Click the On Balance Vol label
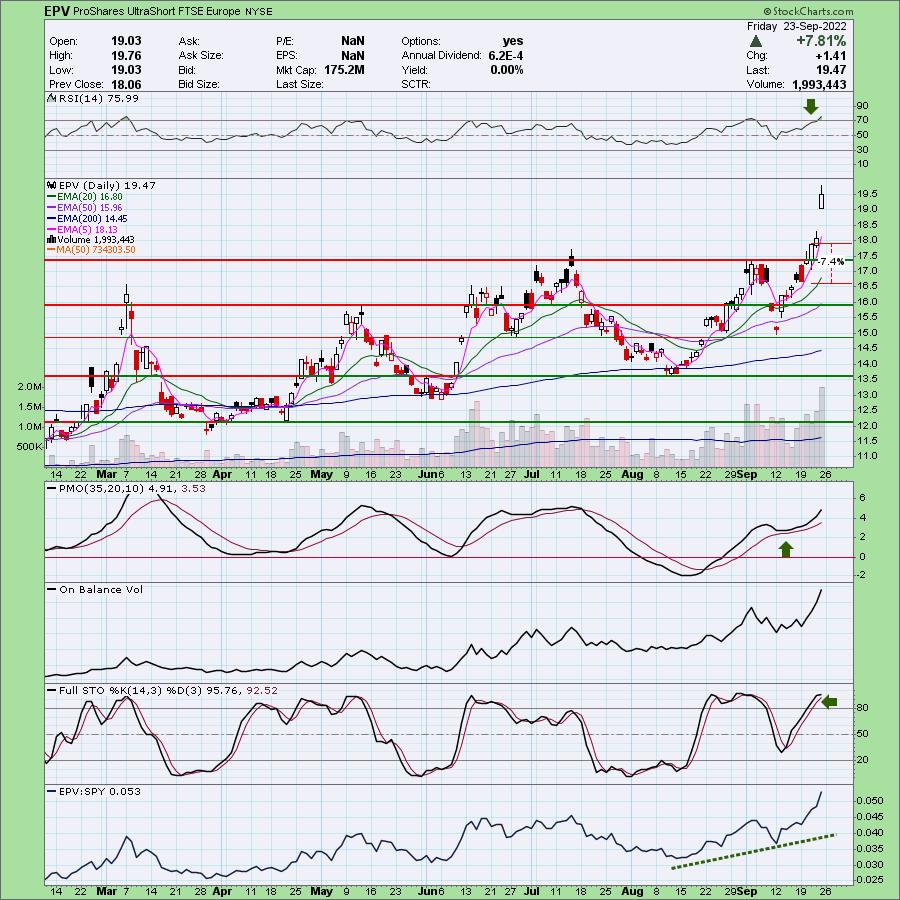The image size is (900, 900). (x=101, y=589)
